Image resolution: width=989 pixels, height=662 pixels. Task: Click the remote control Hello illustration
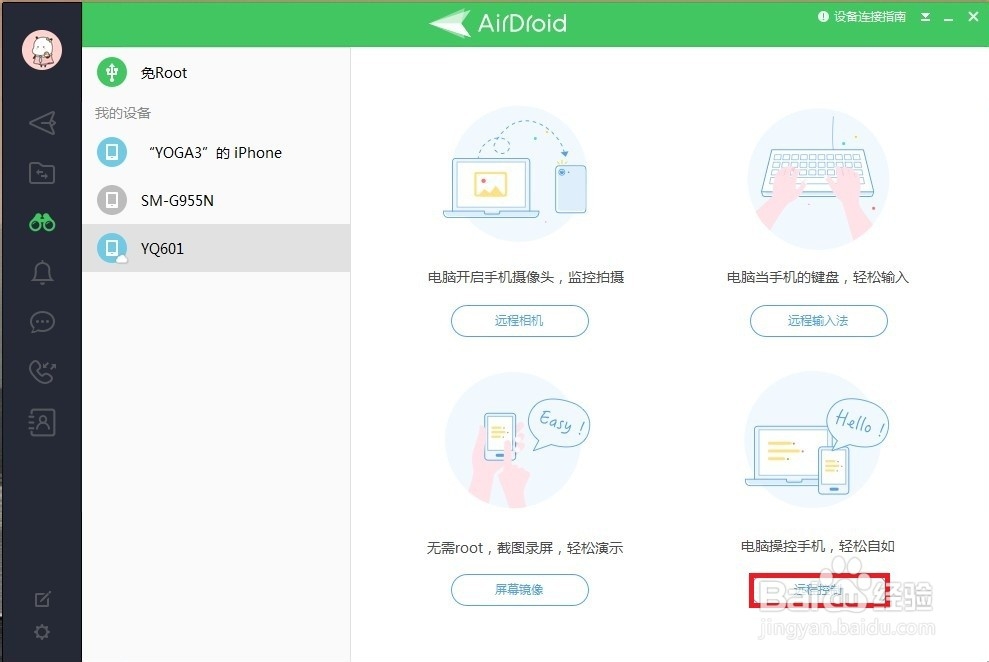click(817, 440)
